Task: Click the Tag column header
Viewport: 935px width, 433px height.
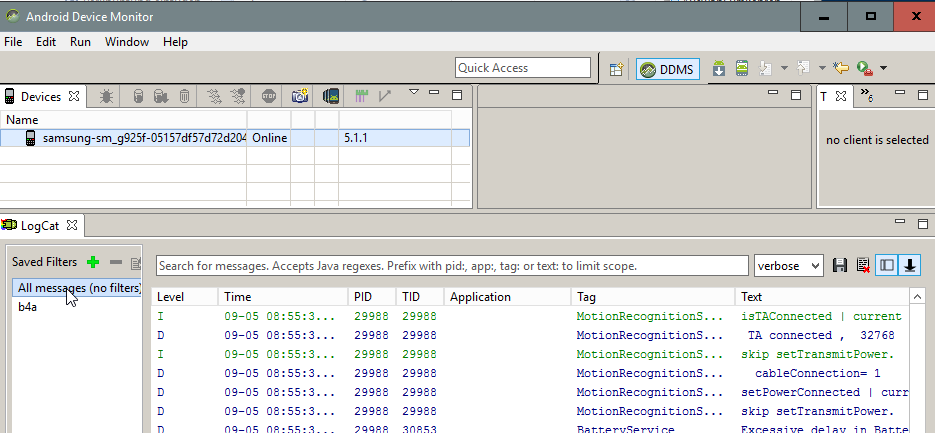Action: coord(653,297)
